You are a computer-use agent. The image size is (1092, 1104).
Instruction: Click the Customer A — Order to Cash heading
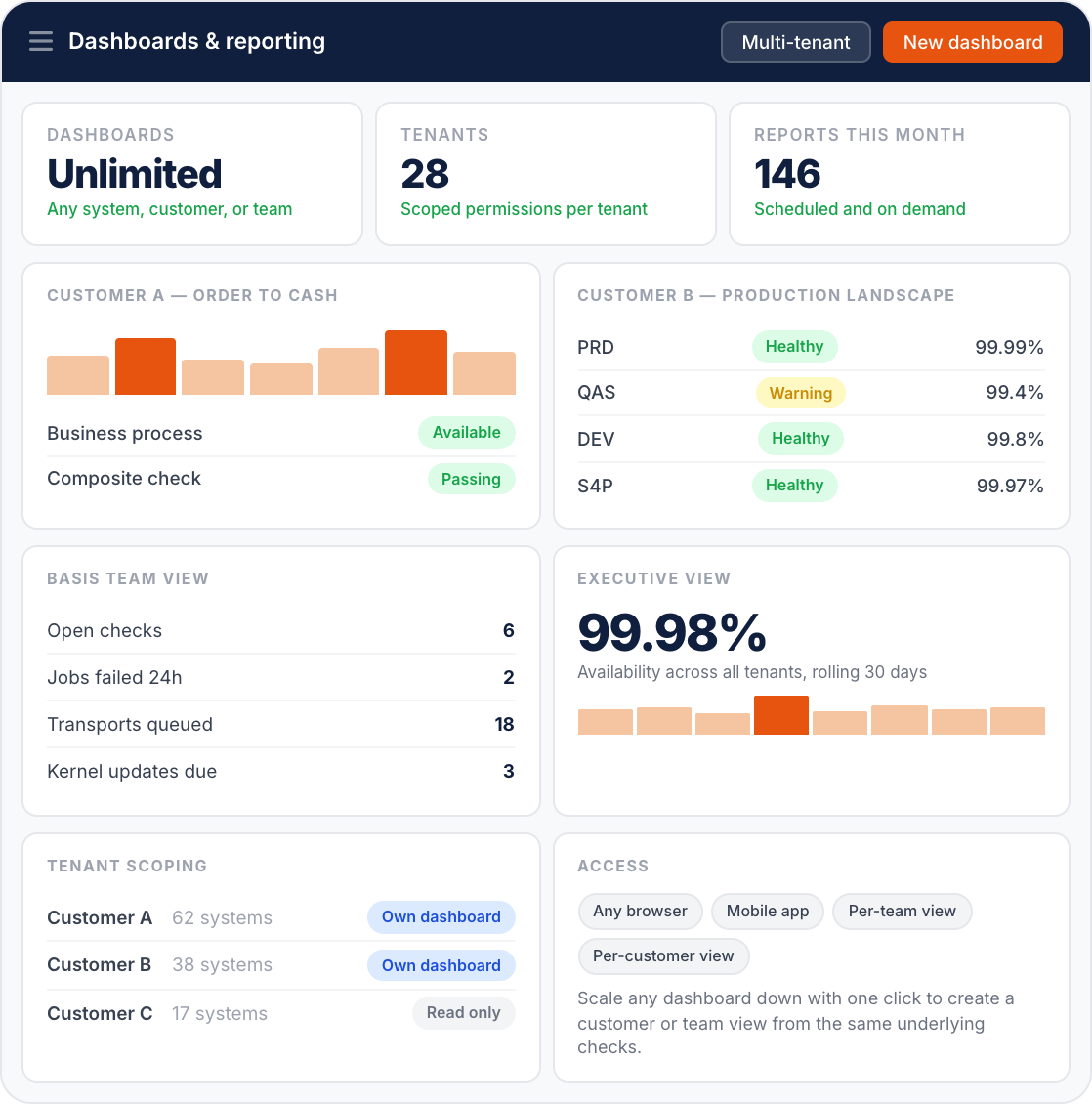(192, 295)
